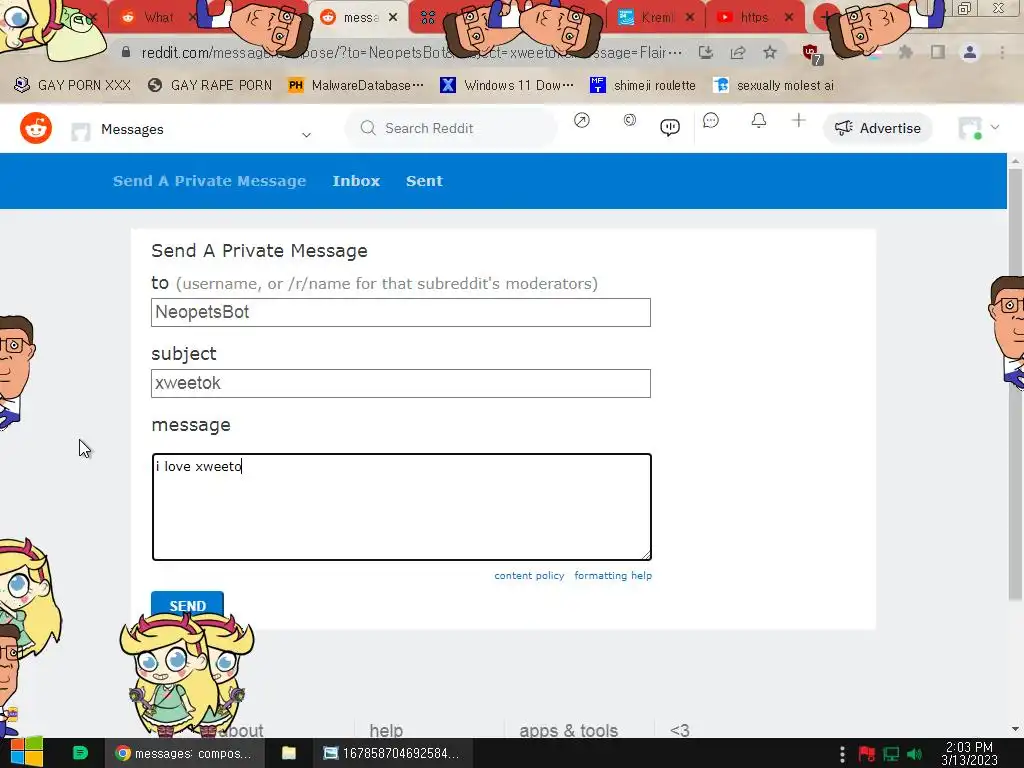The width and height of the screenshot is (1024, 768).
Task: Open the Chrome profile avatar
Action: (x=970, y=52)
